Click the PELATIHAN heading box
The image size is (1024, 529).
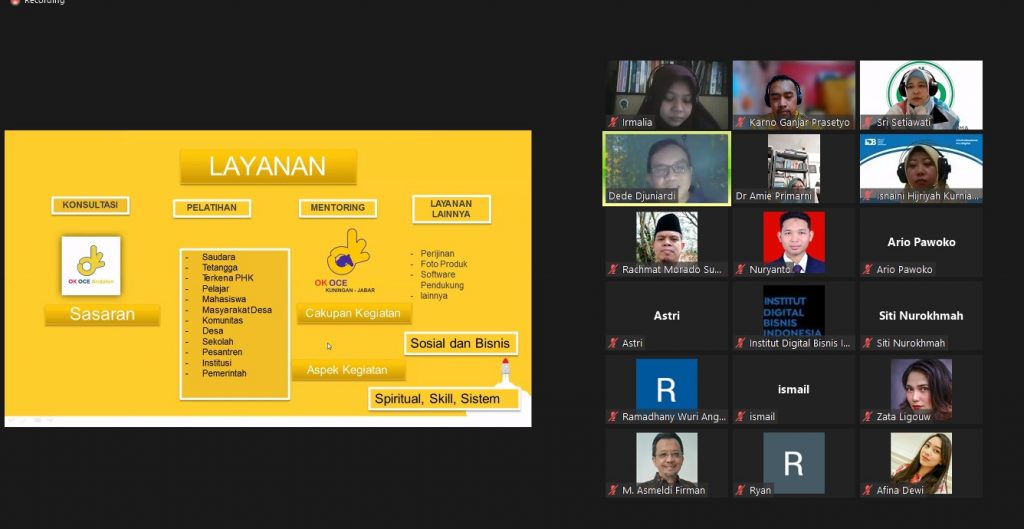coord(212,208)
